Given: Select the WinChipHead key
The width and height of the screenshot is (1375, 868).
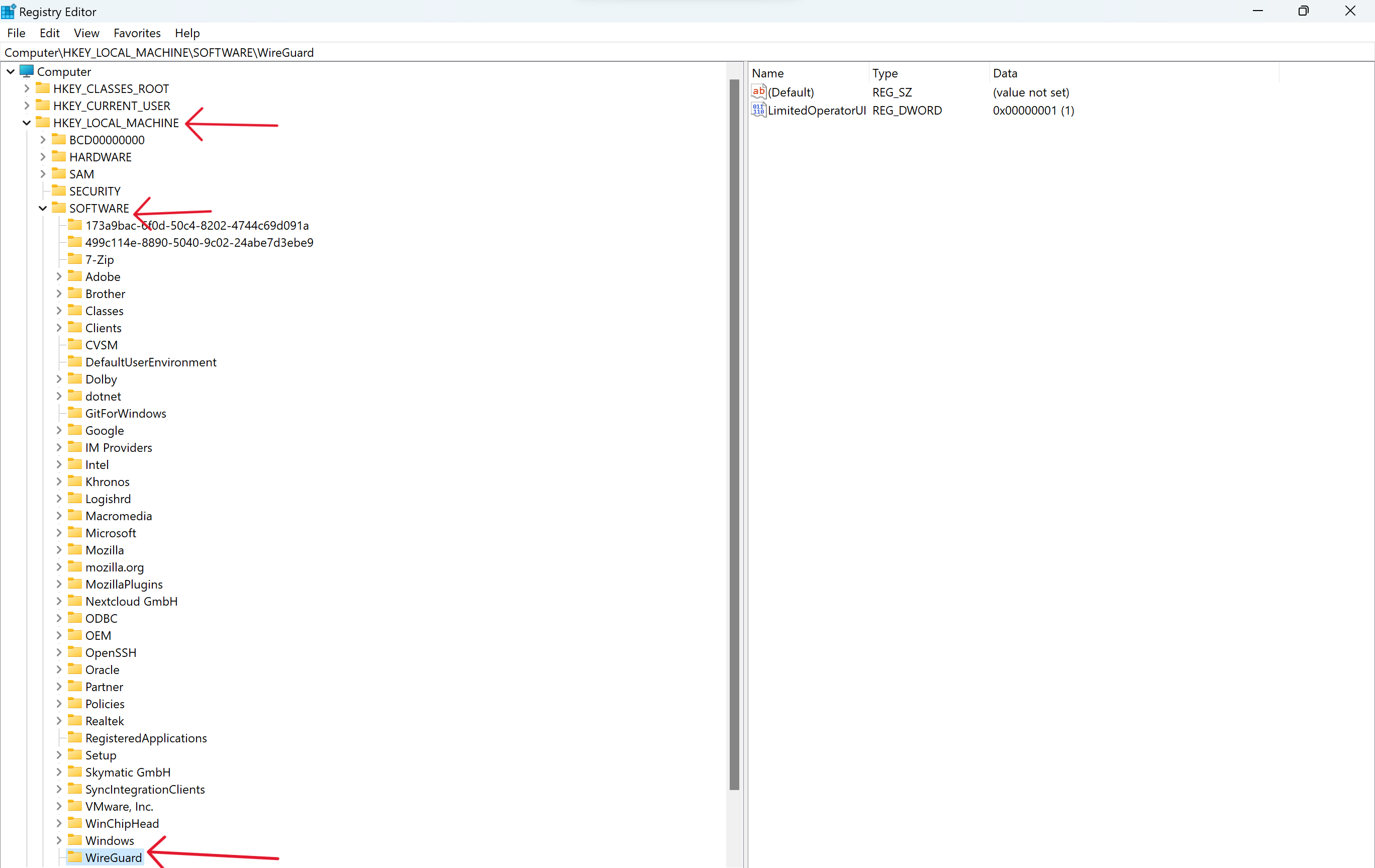Looking at the screenshot, I should pyautogui.click(x=122, y=823).
